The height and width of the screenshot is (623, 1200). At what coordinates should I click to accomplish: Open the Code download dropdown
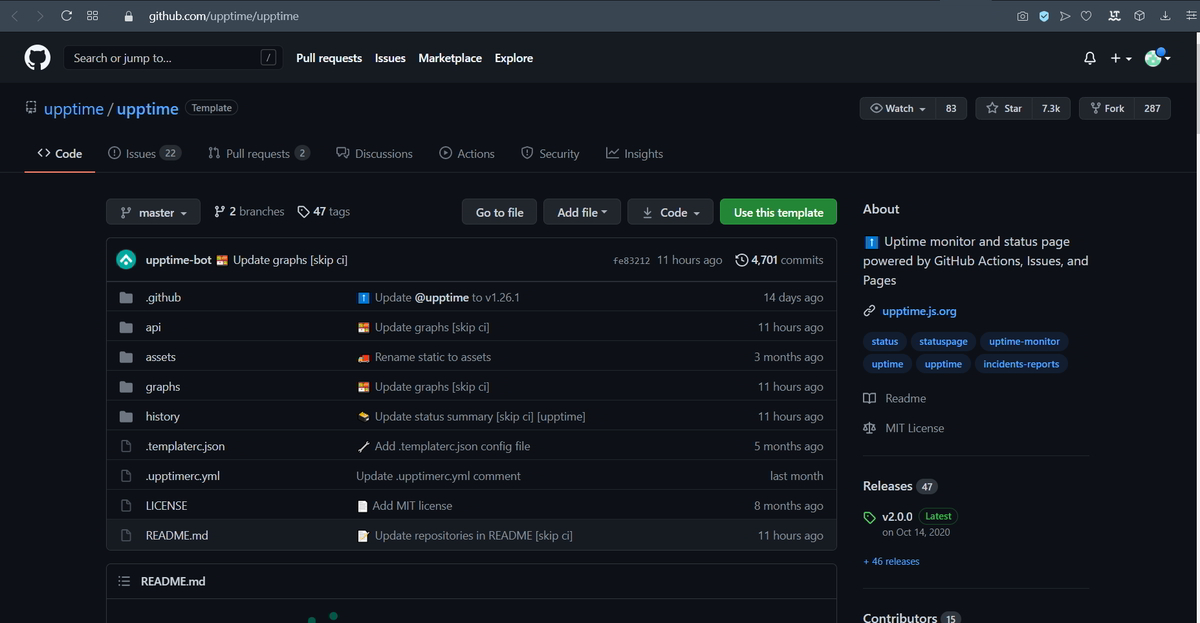coord(670,211)
